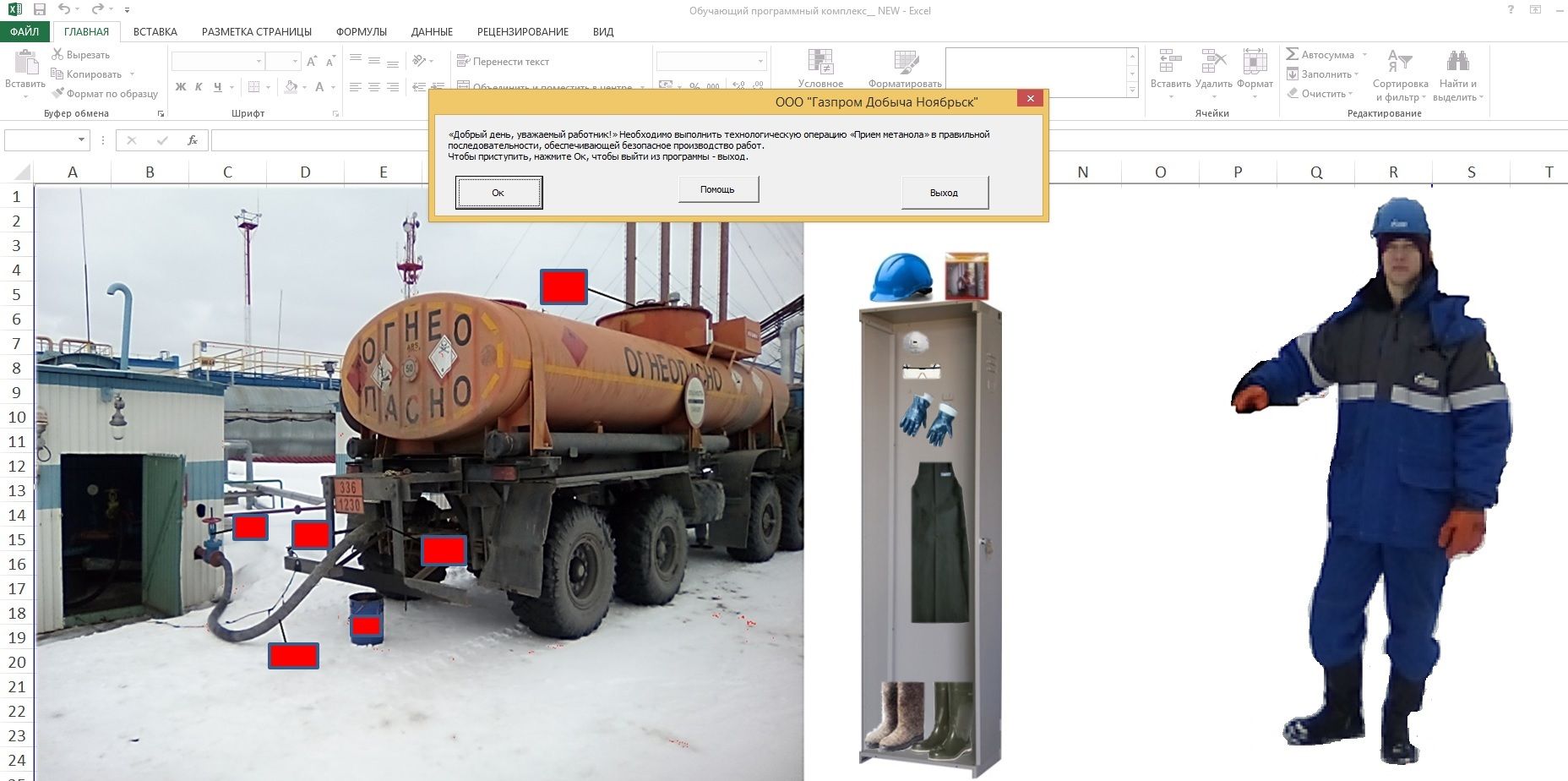Click the blue gloves in the locker

pos(928,418)
